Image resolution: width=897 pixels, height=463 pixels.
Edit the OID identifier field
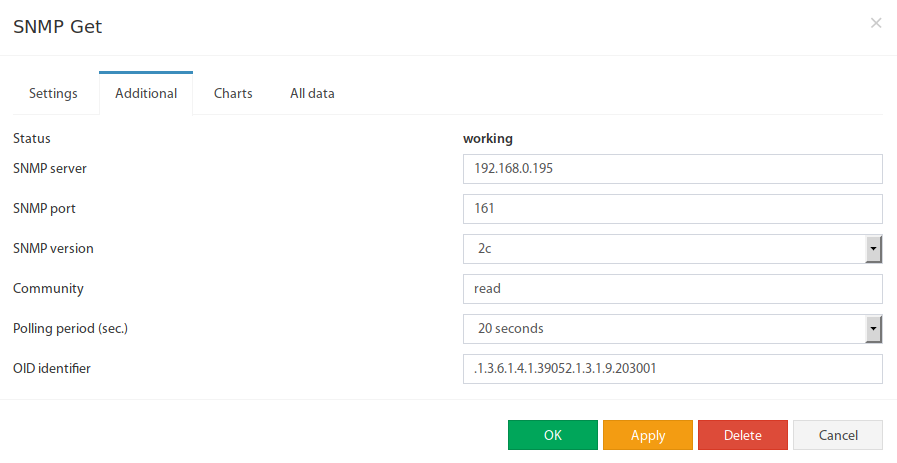[x=673, y=369]
